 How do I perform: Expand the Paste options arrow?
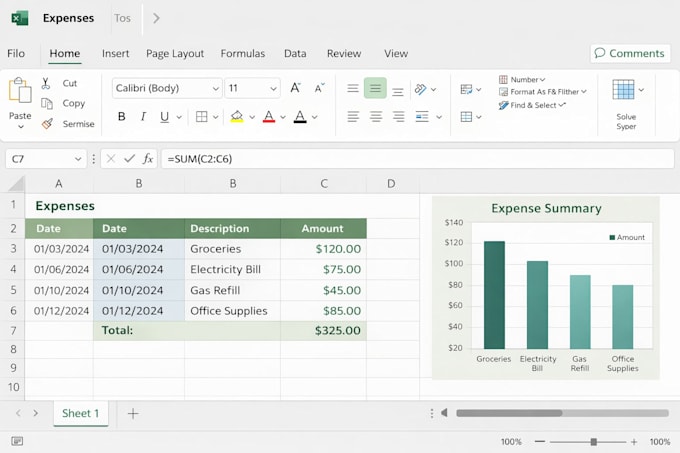20,127
